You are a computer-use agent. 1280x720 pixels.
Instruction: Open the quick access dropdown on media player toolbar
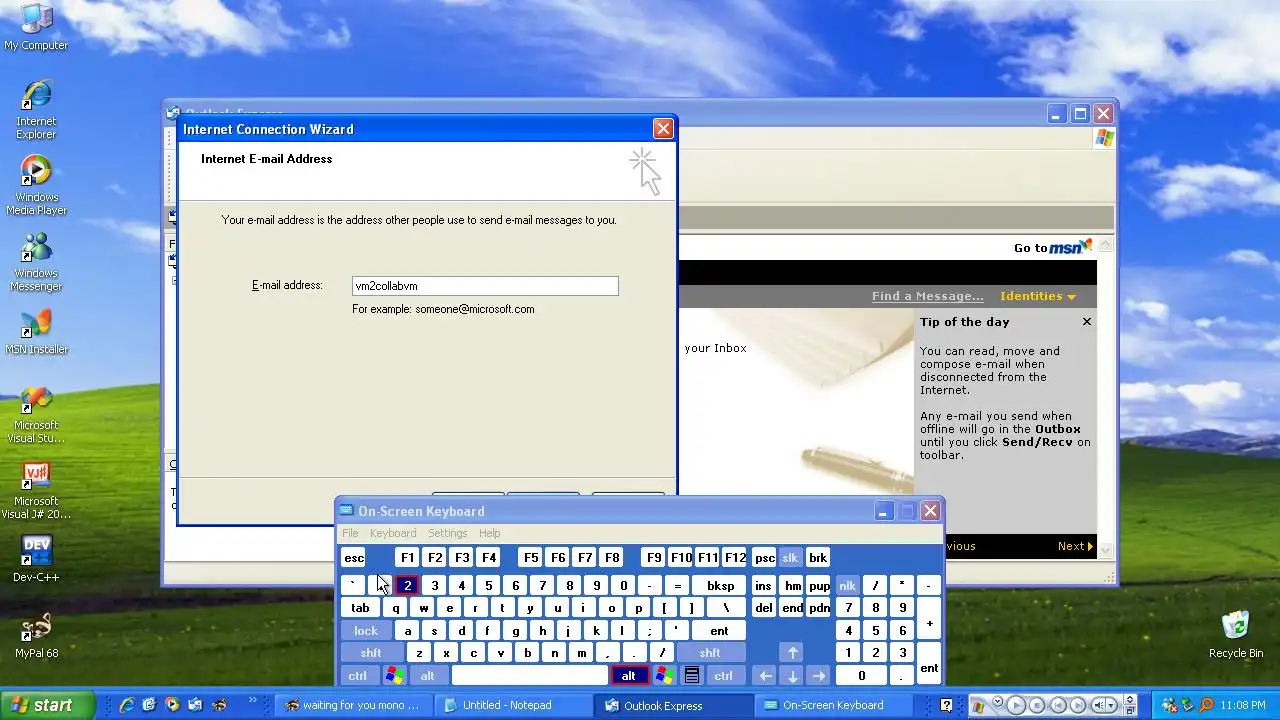pos(998,701)
